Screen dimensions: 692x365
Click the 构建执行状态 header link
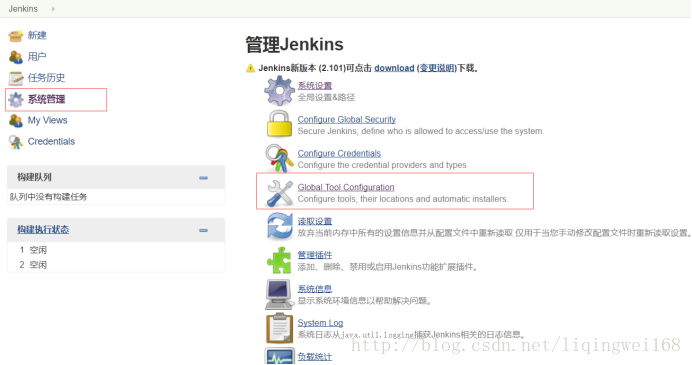[x=43, y=230]
